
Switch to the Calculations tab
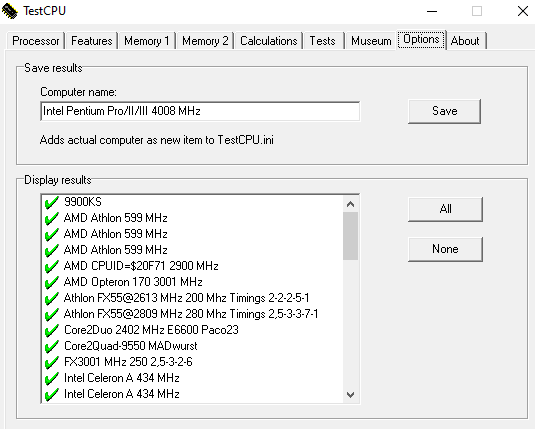[269, 41]
